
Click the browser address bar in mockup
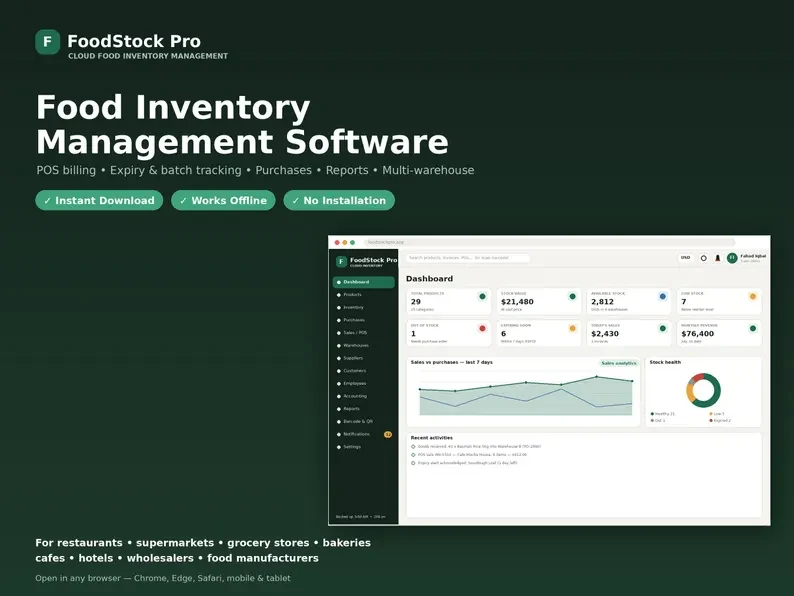pos(548,243)
